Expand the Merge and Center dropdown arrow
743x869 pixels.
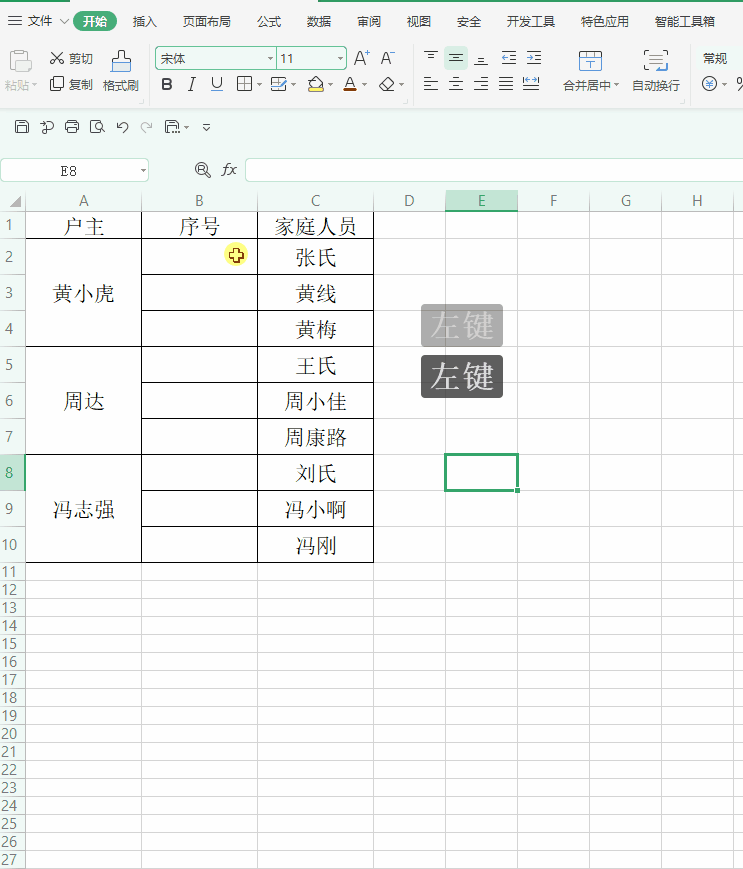[616, 85]
